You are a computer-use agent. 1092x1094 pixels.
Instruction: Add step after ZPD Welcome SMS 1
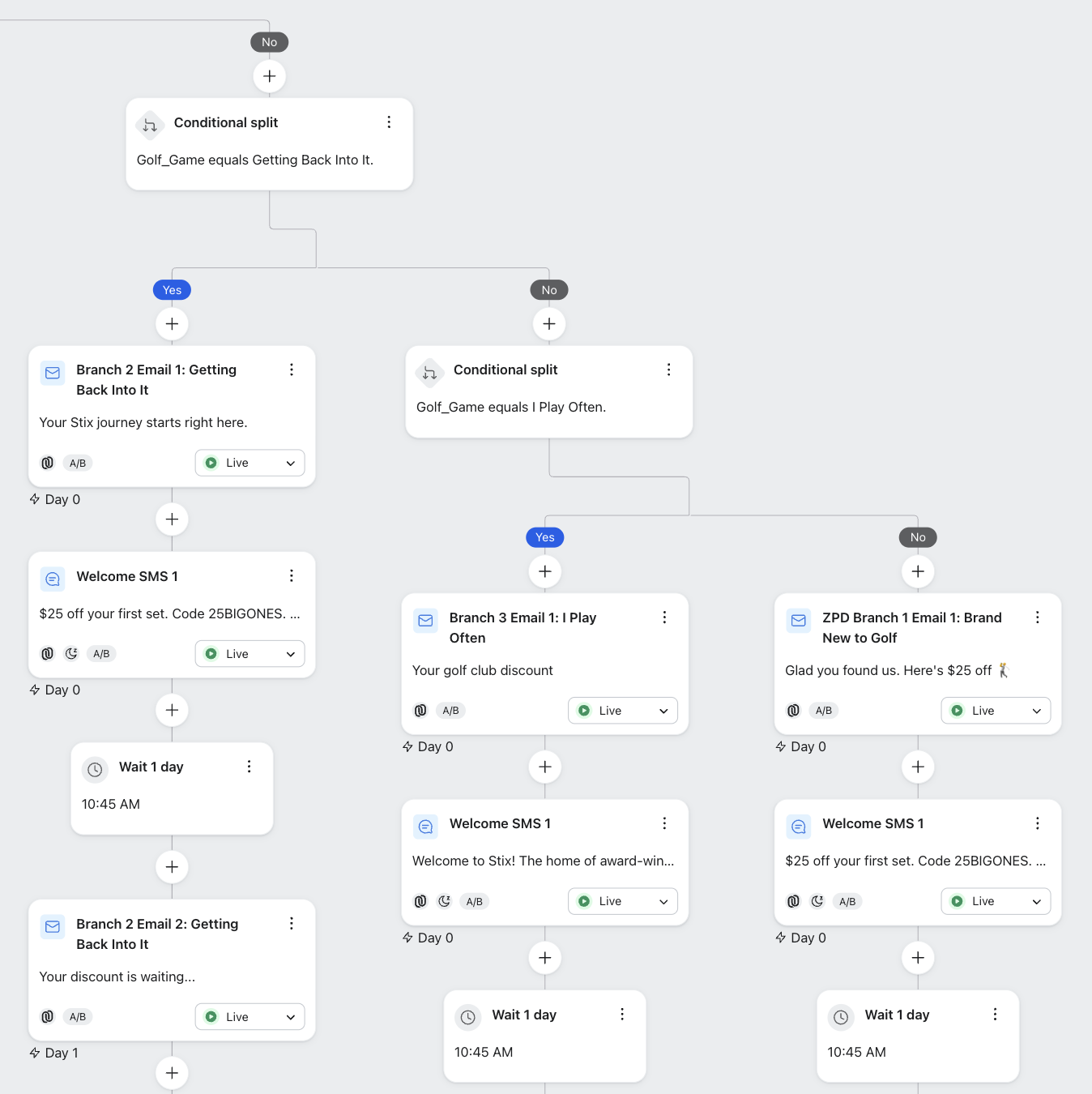tap(918, 958)
